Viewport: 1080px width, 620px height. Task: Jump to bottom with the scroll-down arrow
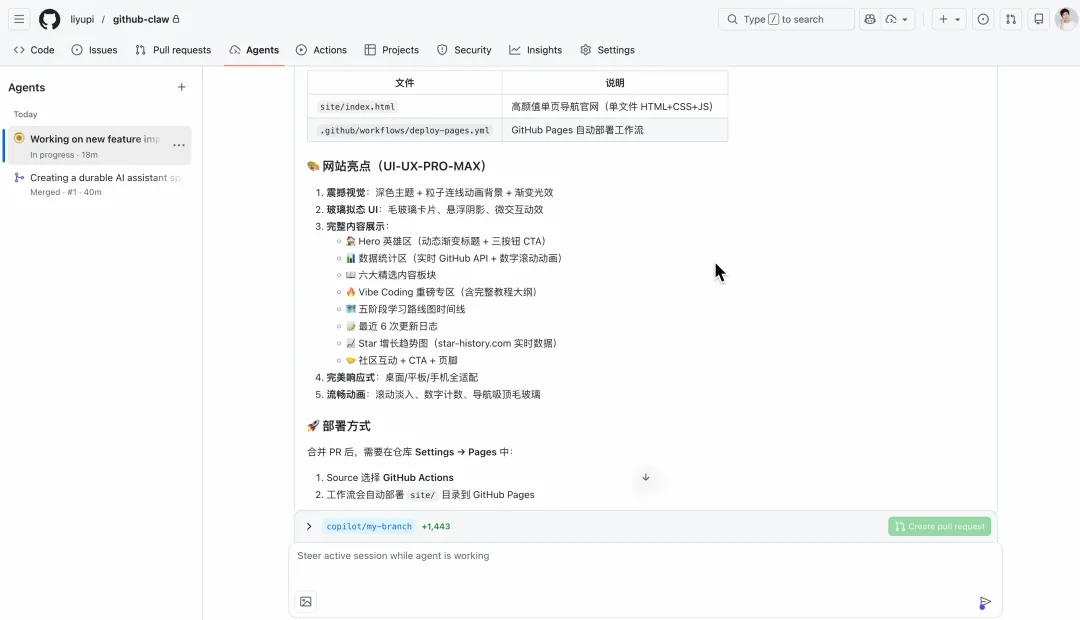coord(645,479)
